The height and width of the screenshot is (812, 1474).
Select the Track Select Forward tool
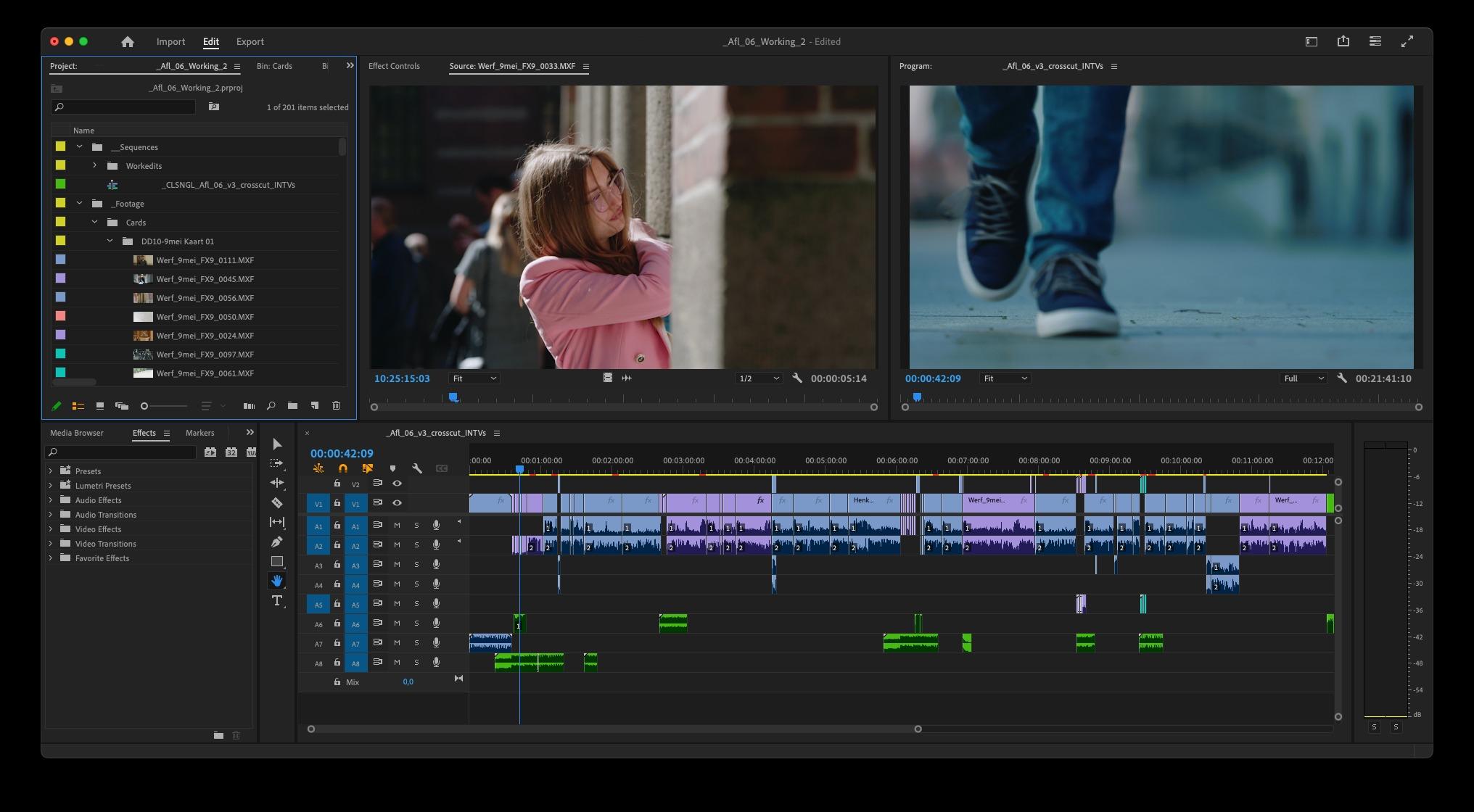[x=278, y=463]
